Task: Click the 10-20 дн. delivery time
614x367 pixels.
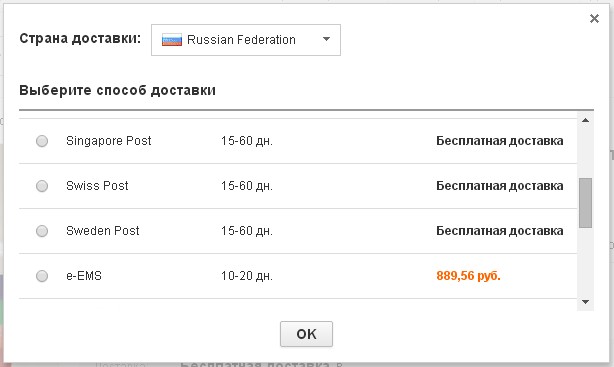Action: (247, 276)
